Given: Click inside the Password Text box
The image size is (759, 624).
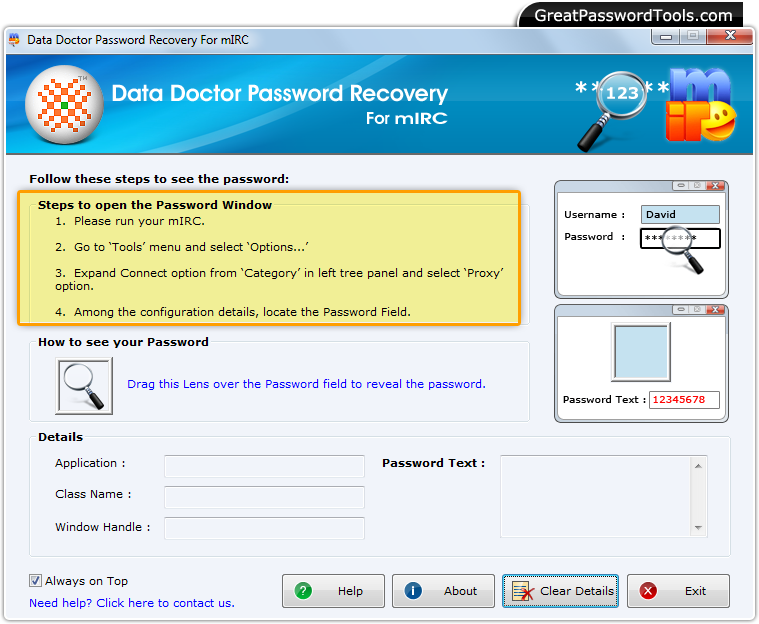Looking at the screenshot, I should tap(595, 496).
